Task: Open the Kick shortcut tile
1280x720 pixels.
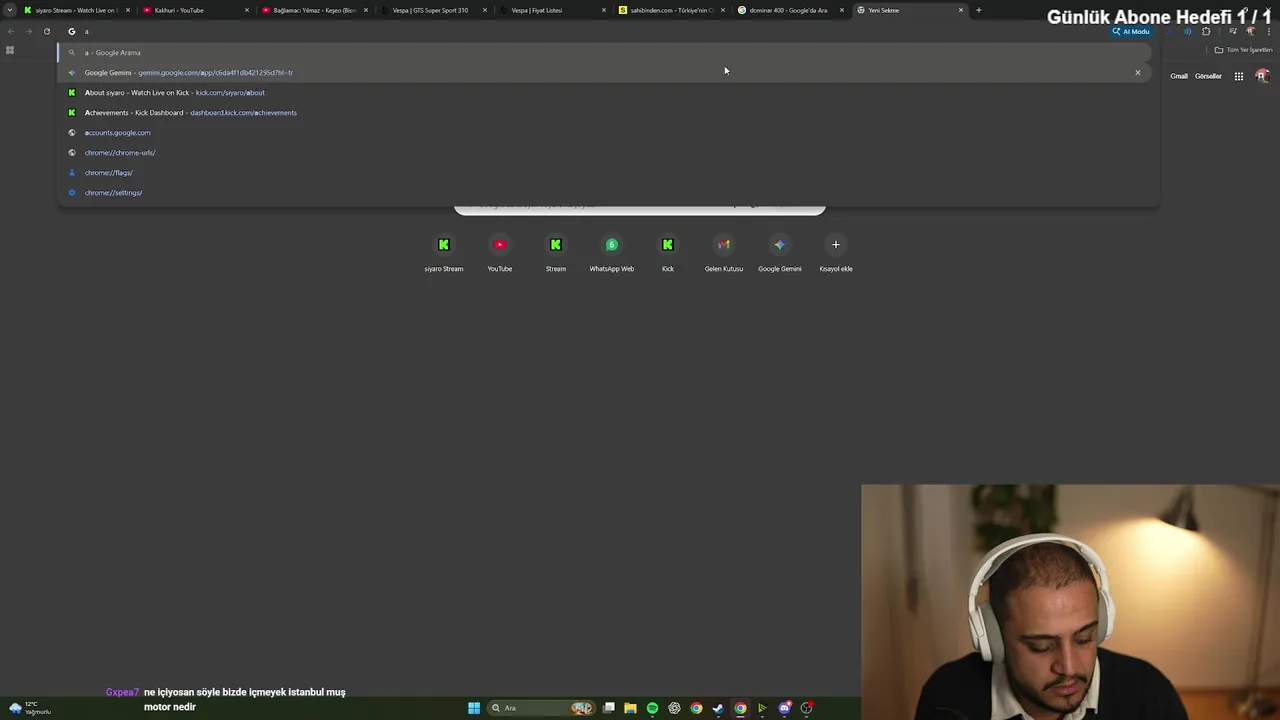Action: 668,253
